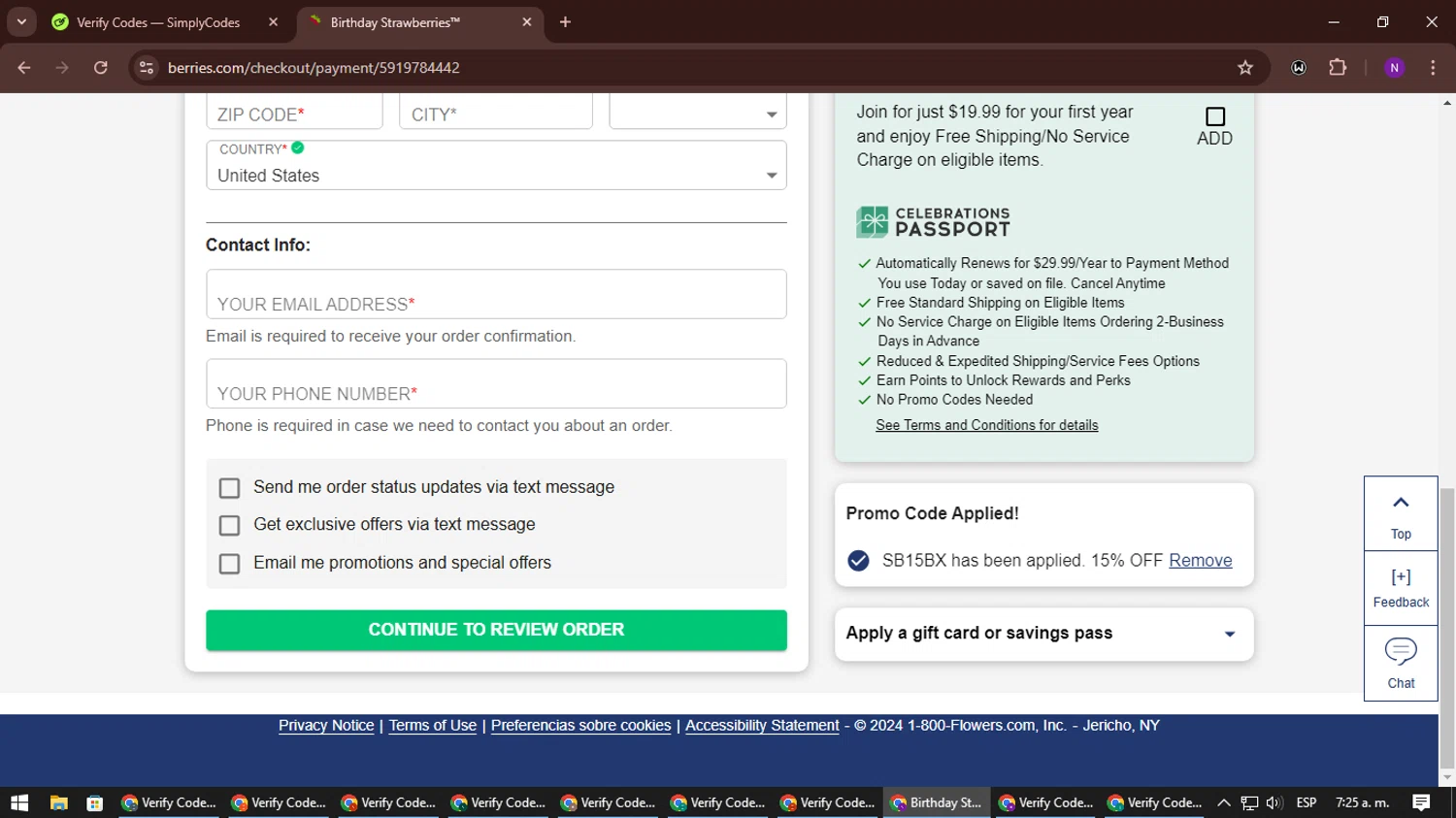This screenshot has width=1456, height=818.
Task: Click the scrollbar up arrow
Action: coord(1447,102)
